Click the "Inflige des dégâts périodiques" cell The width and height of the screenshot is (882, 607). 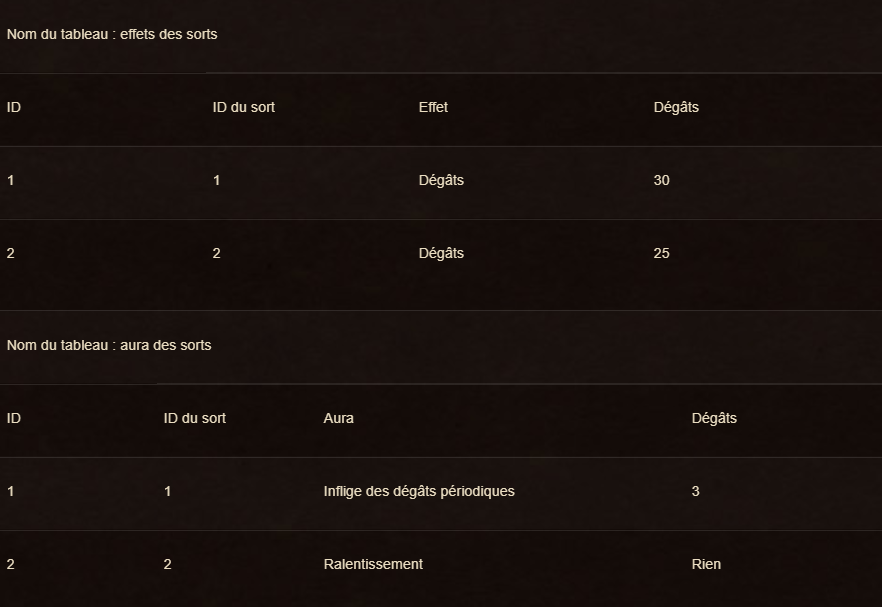pyautogui.click(x=419, y=491)
